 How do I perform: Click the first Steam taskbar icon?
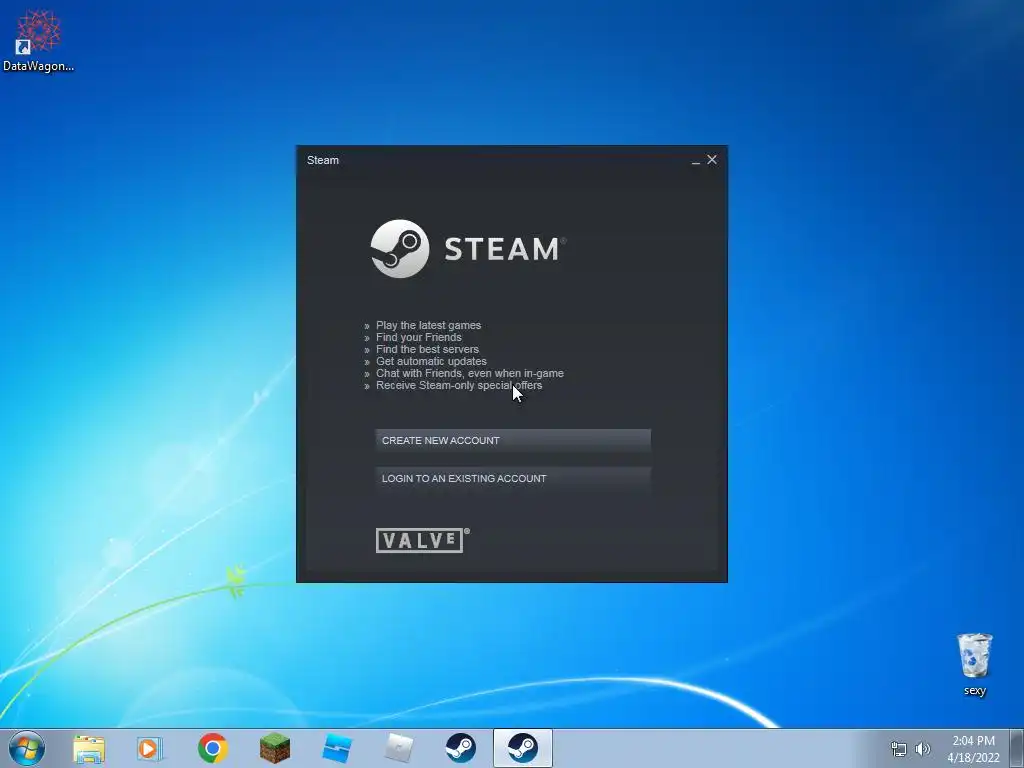point(460,748)
